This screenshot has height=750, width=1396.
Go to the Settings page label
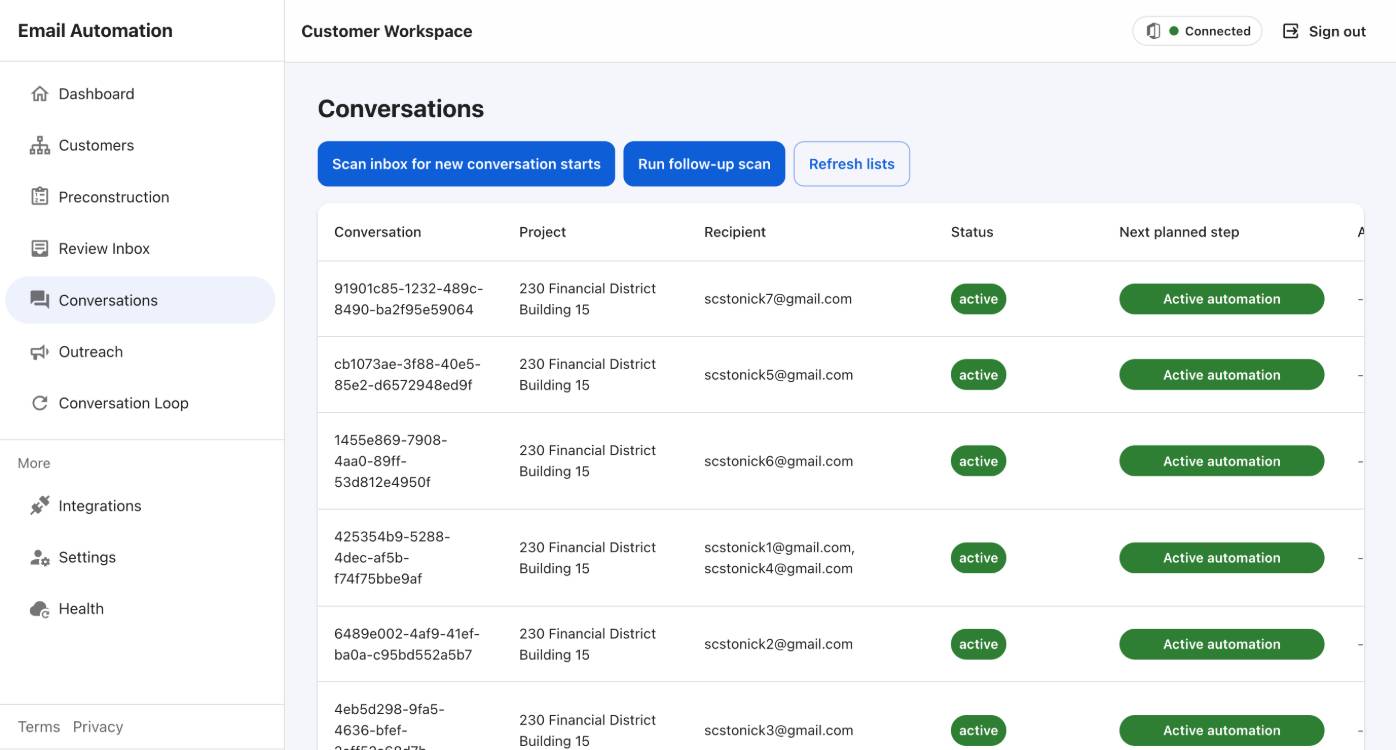87,558
